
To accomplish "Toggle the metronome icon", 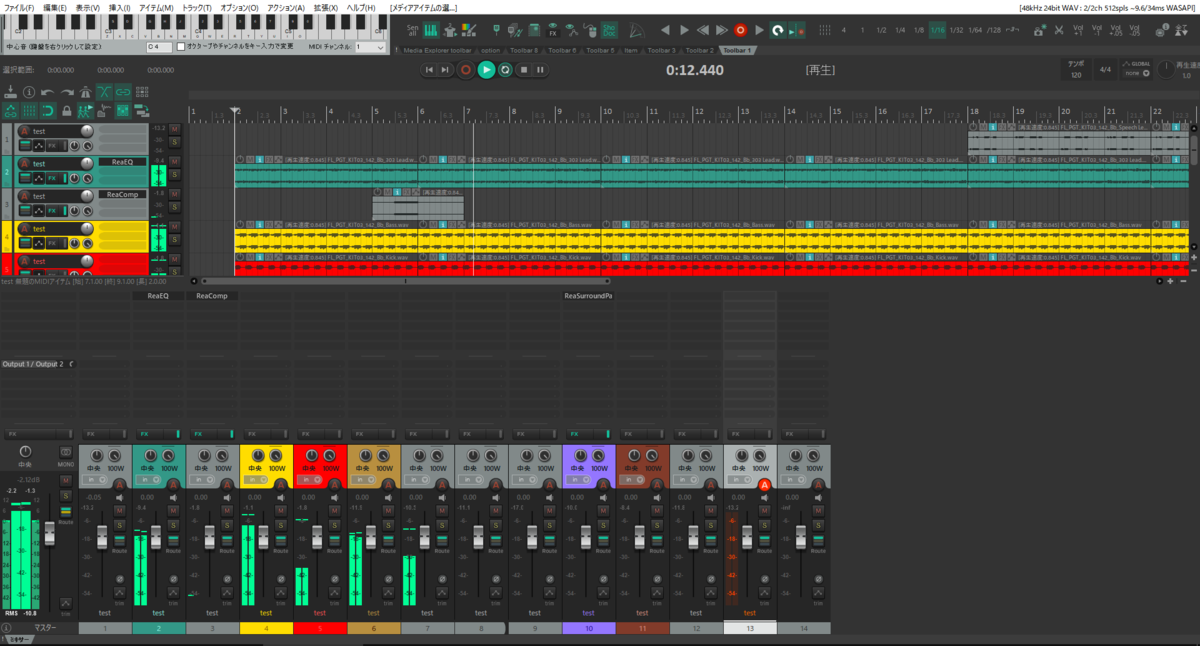I will (85, 92).
